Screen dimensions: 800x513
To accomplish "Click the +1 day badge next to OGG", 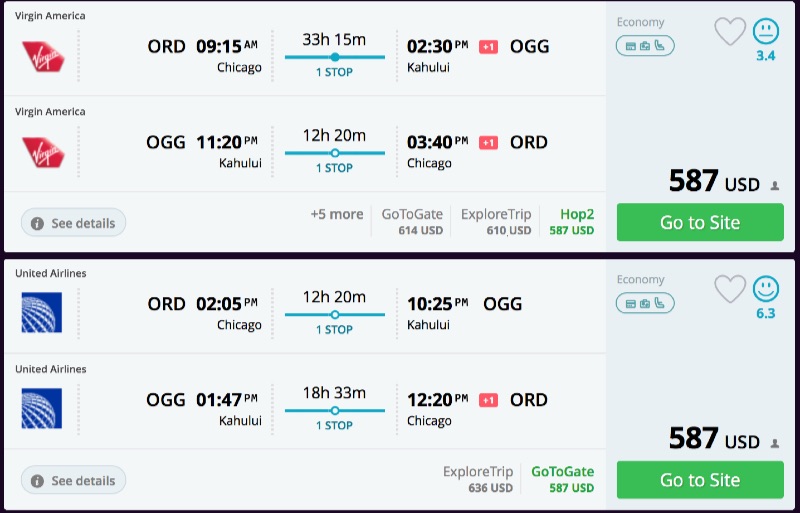I will tap(488, 47).
